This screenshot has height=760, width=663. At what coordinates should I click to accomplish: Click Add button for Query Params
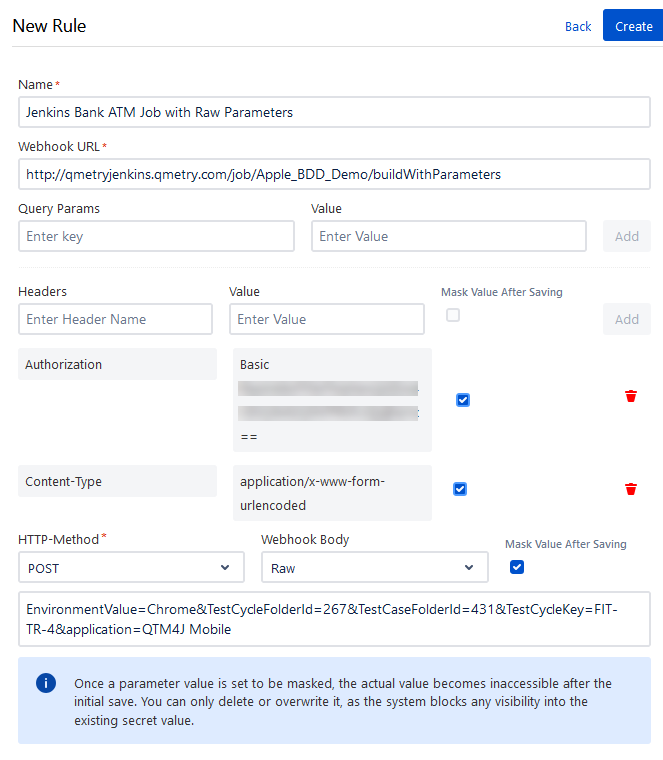pos(627,236)
